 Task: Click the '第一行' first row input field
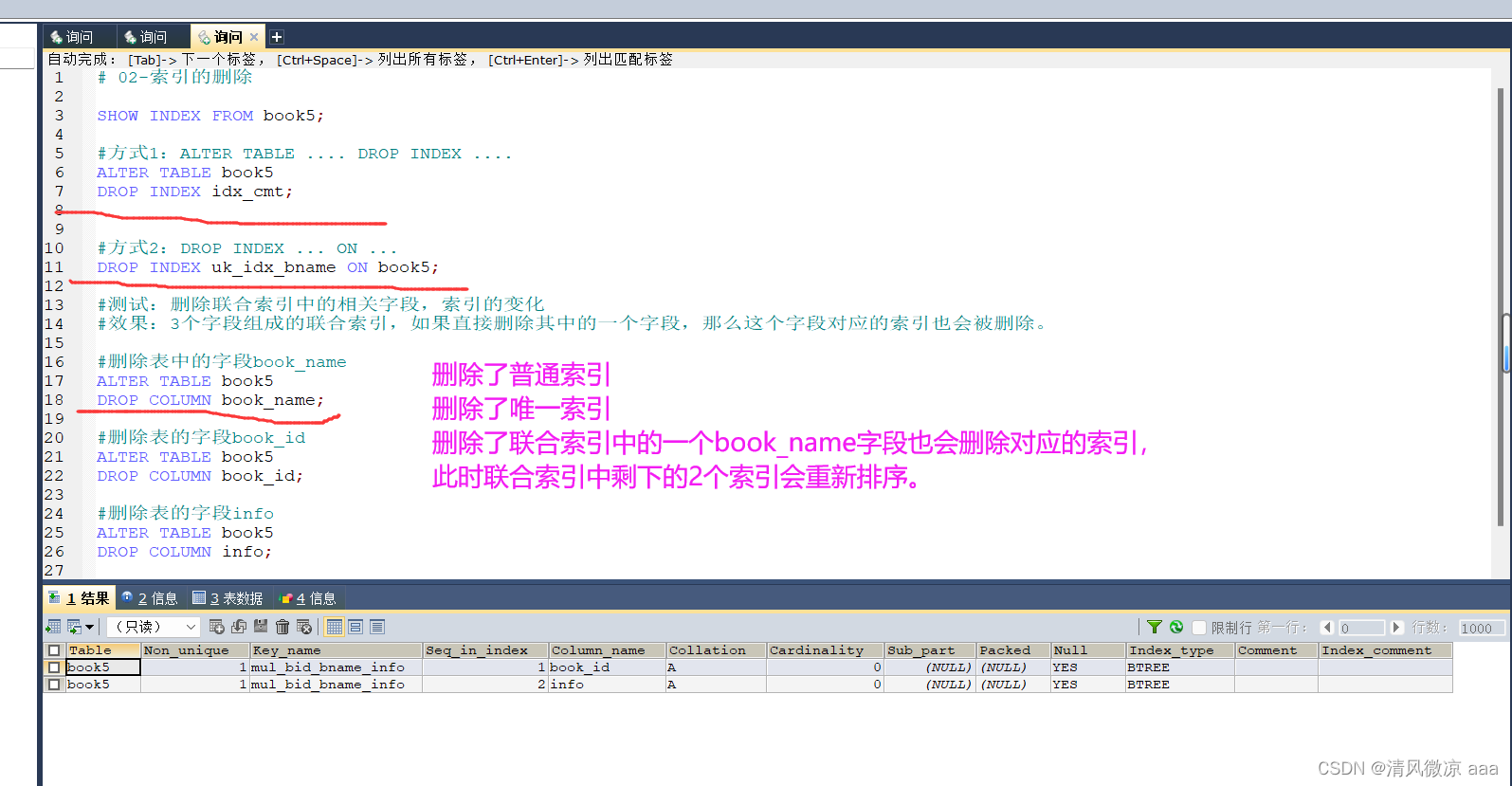(x=1361, y=628)
